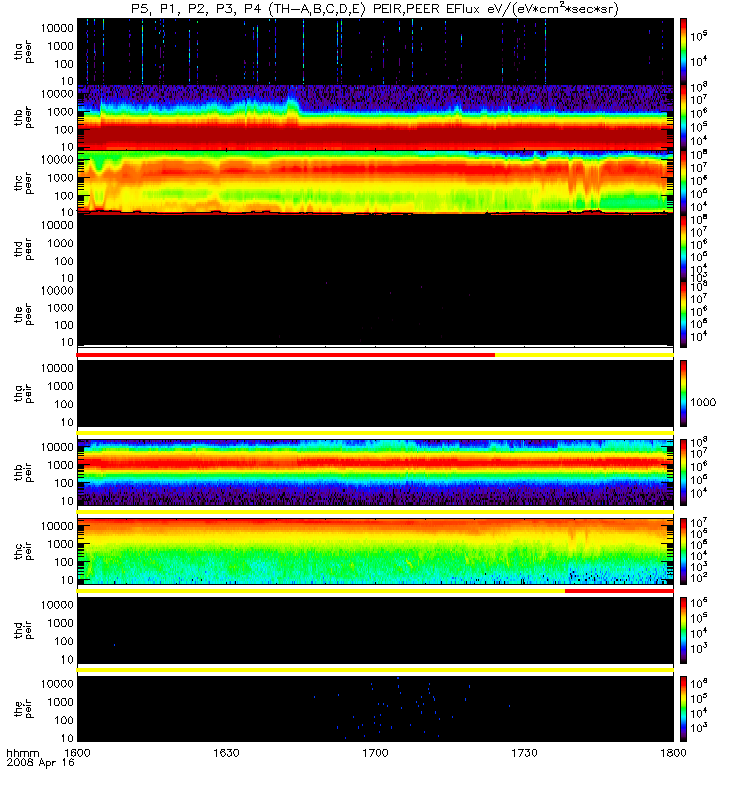Click the 1800 time axis label
The image size is (750, 800).
tap(673, 753)
